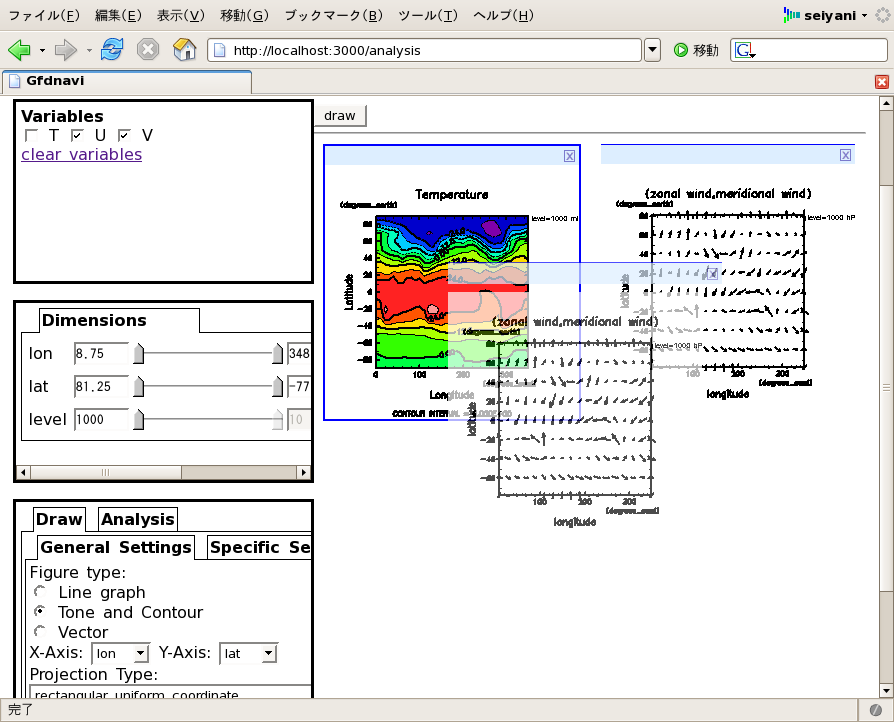Close the top-right wind vector plot

point(845,155)
